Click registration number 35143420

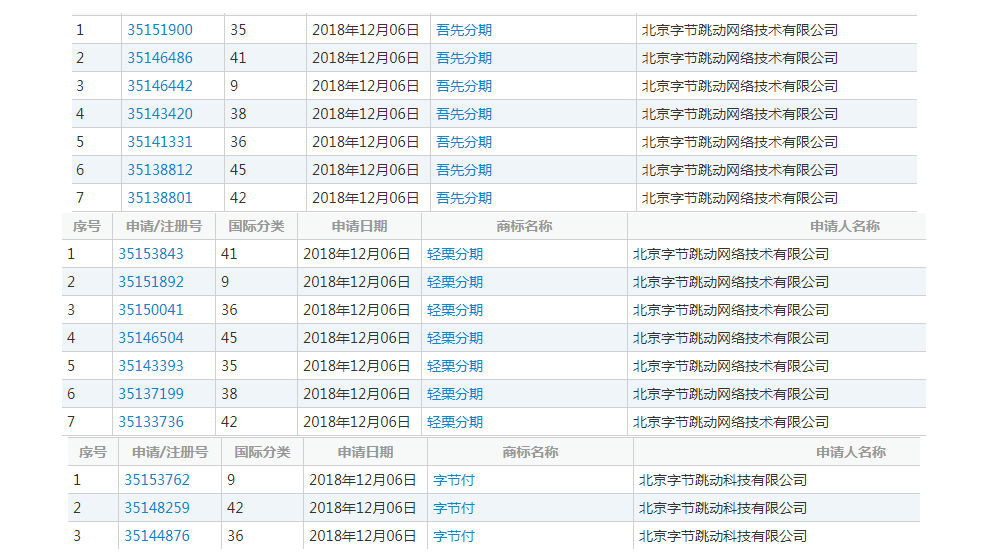tap(160, 114)
